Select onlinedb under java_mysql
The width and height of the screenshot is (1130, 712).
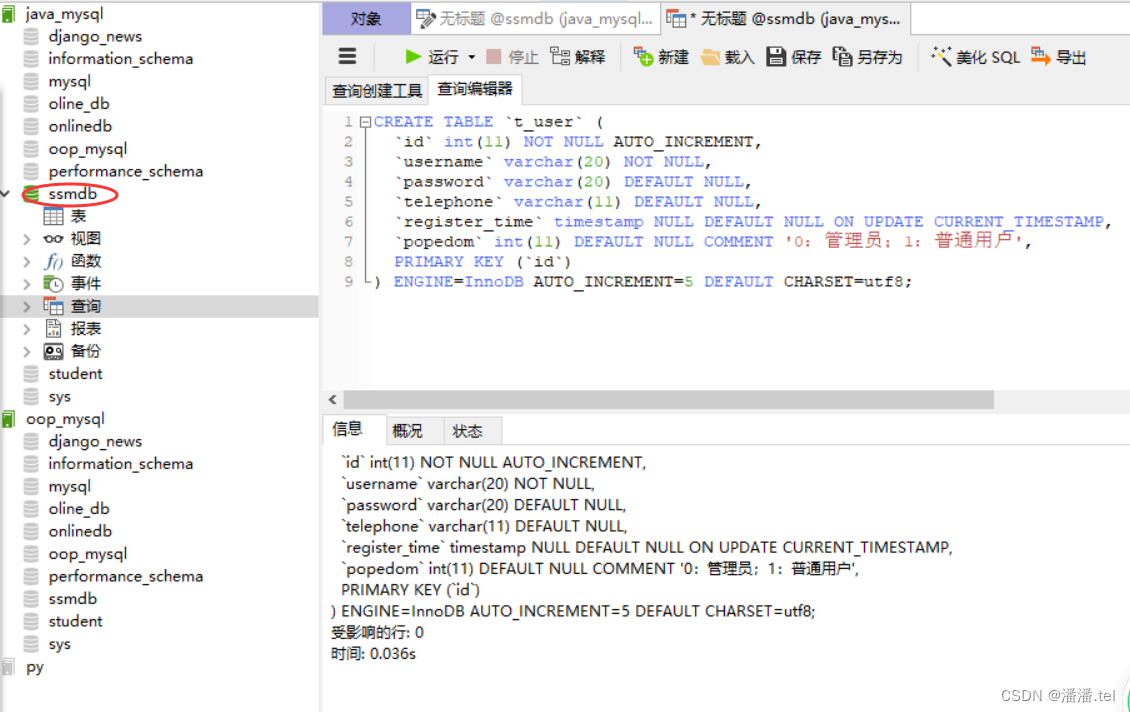(x=80, y=126)
